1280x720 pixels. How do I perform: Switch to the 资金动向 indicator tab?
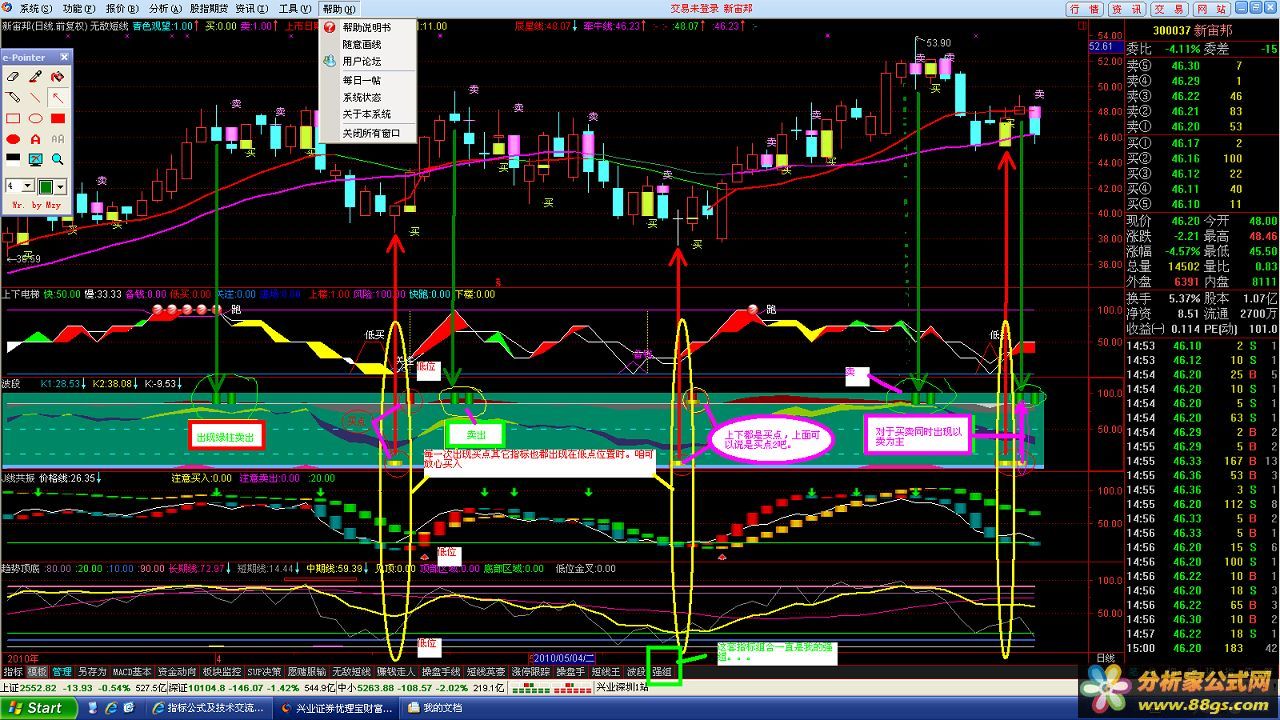[x=176, y=672]
